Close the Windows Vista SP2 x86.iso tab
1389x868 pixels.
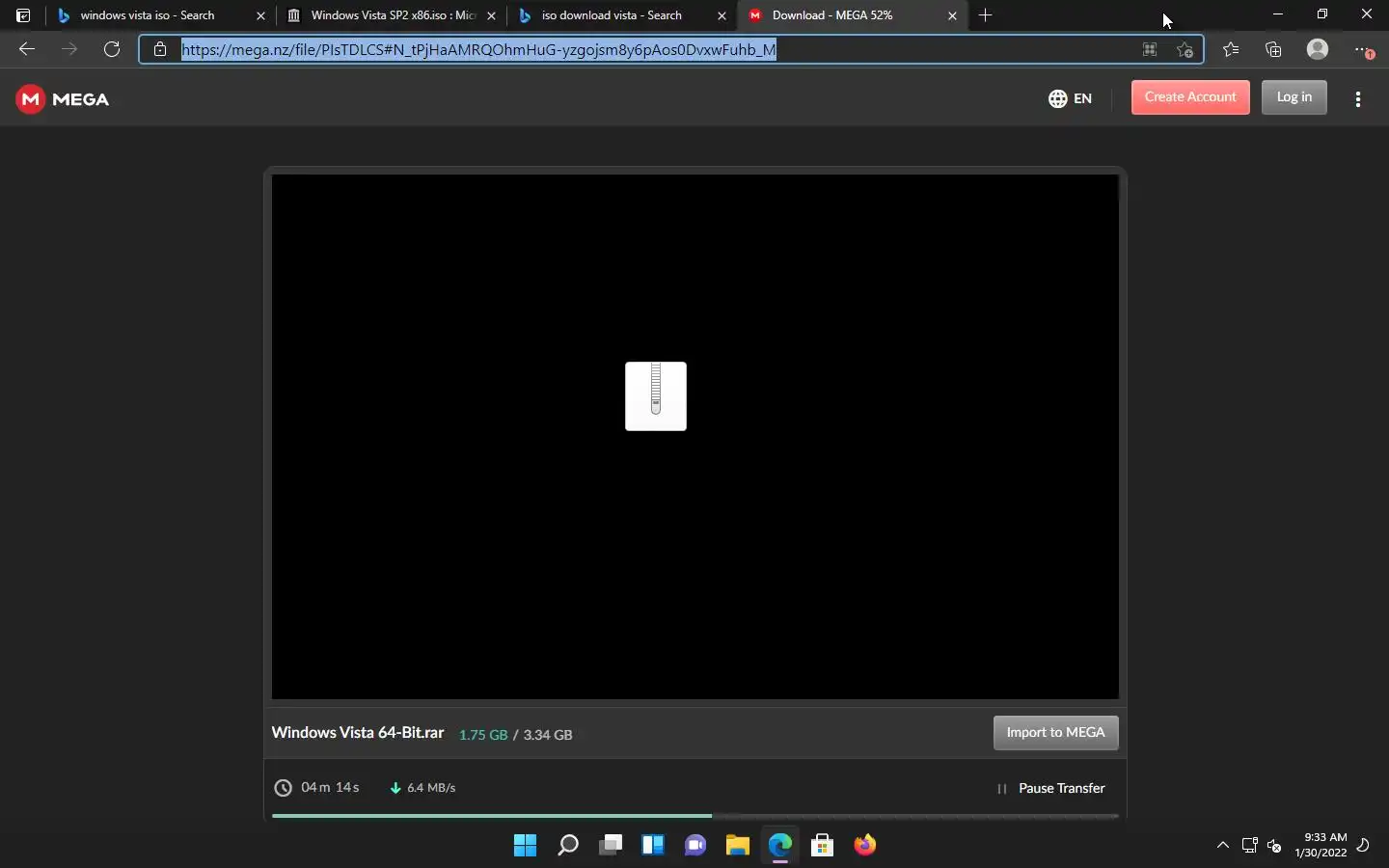(491, 15)
